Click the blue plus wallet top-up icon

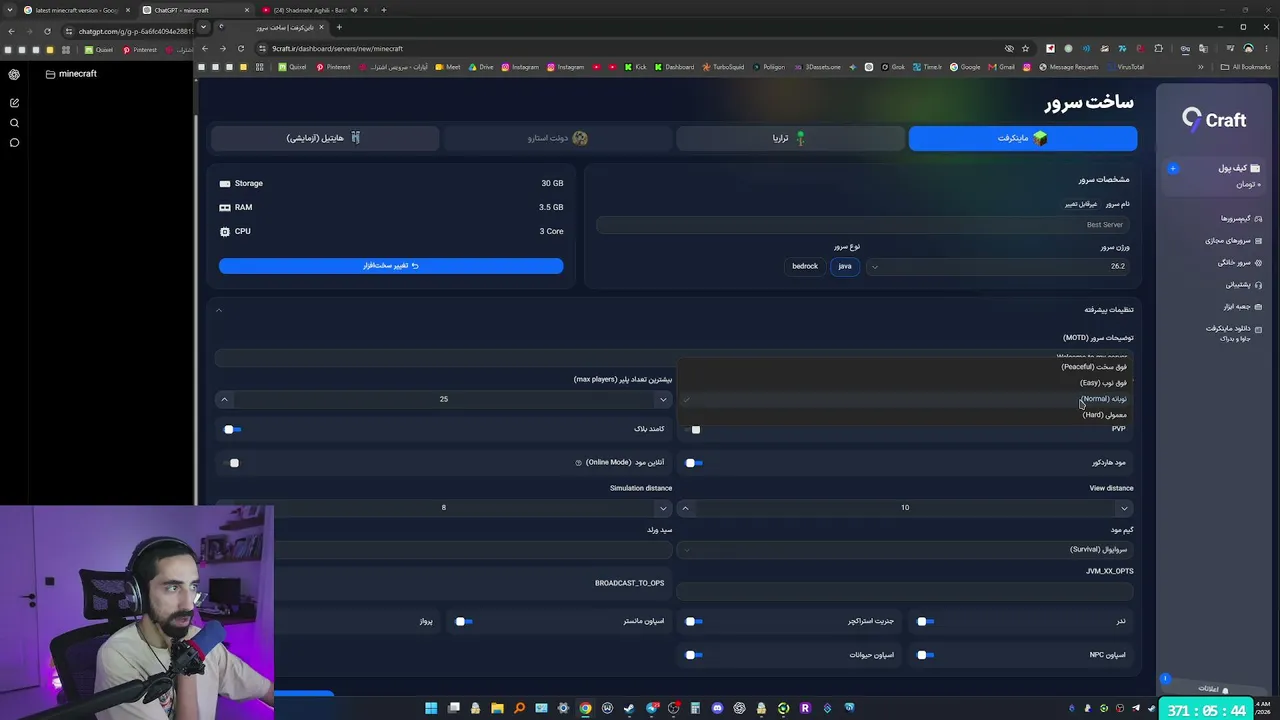point(1173,168)
